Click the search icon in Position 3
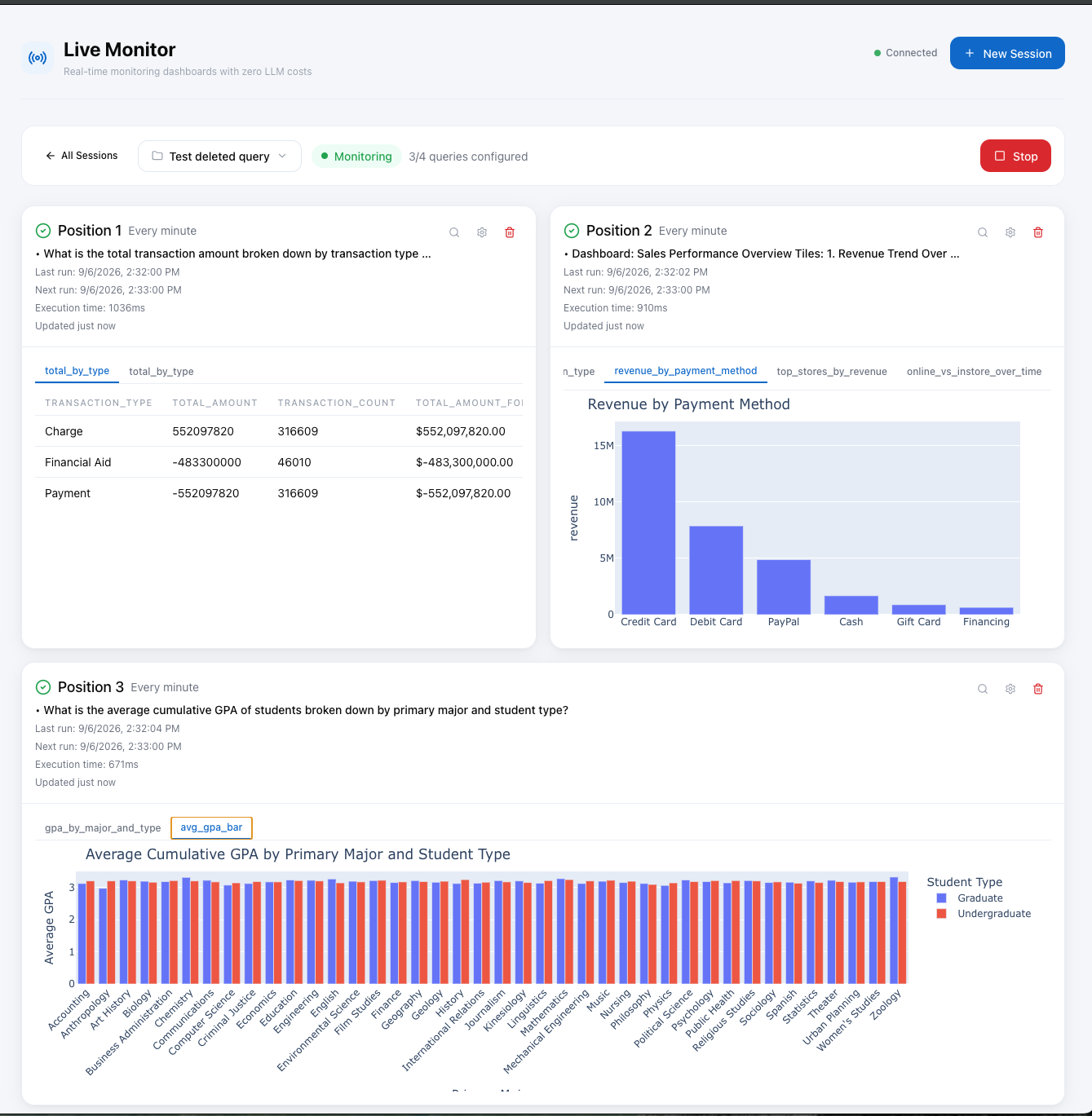Screen dimensions: 1092x1116 click(x=983, y=689)
